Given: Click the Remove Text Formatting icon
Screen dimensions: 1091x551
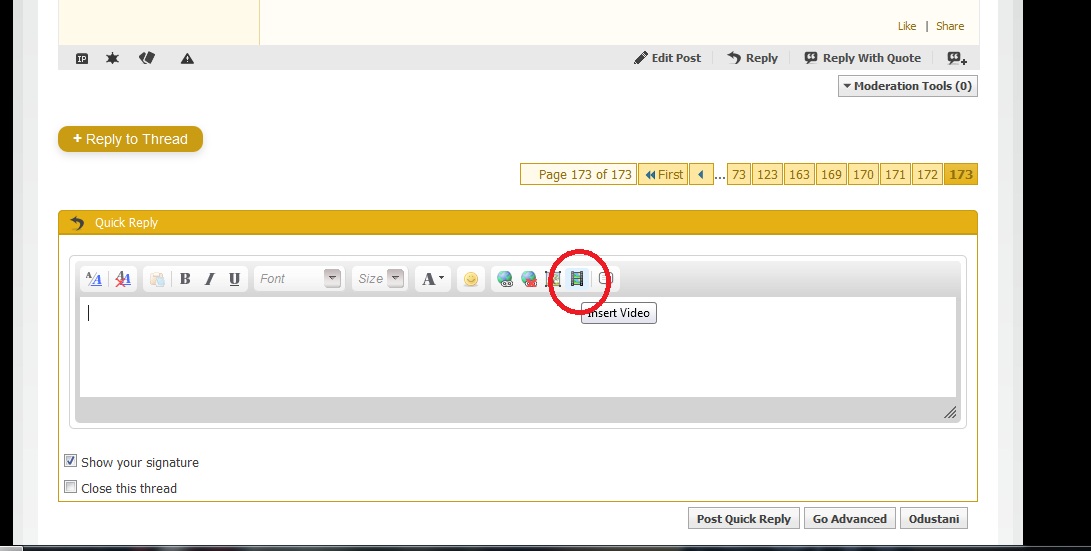Looking at the screenshot, I should click(x=123, y=279).
